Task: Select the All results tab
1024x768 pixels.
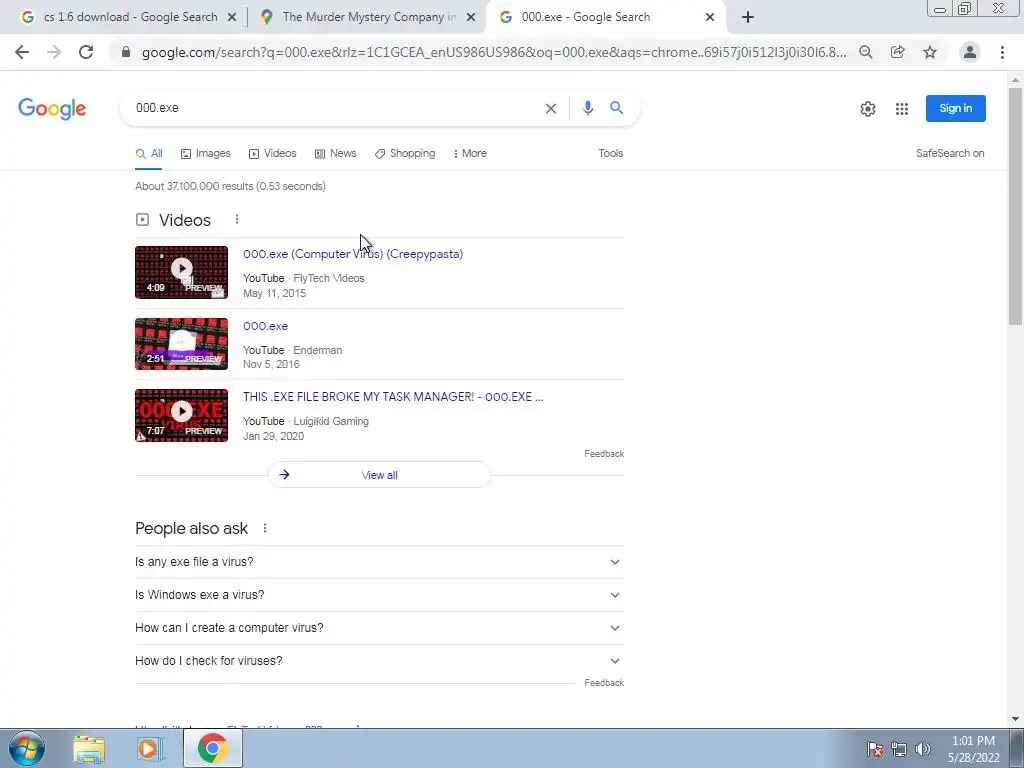Action: 149,153
